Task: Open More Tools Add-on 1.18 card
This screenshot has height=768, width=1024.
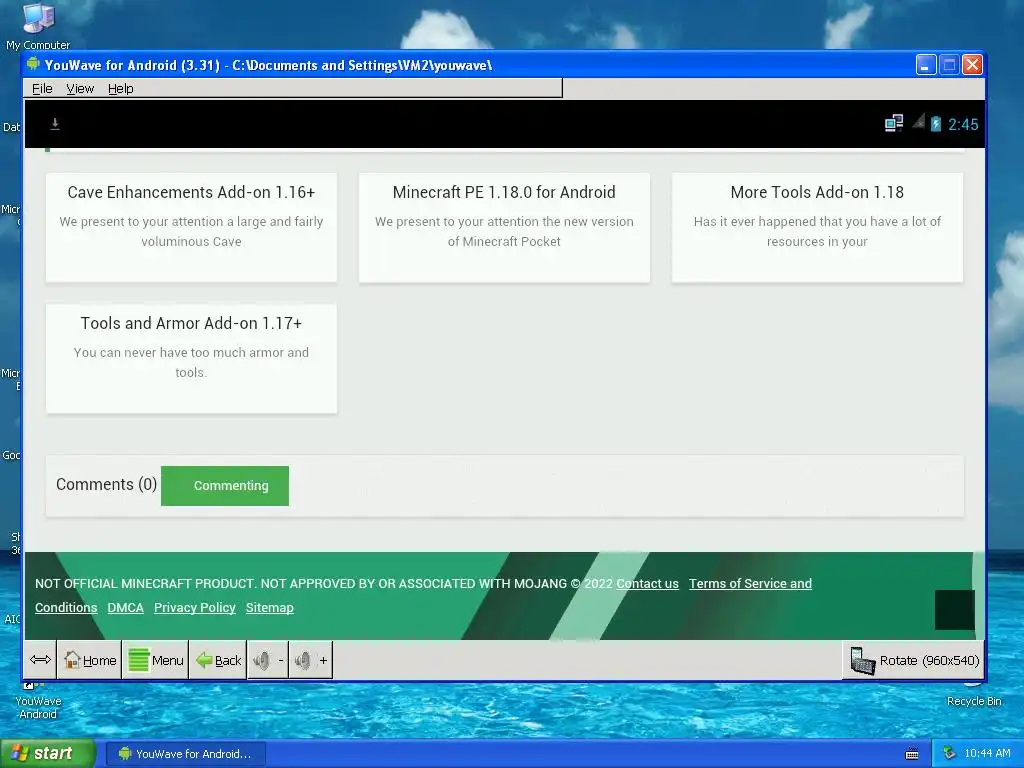Action: pyautogui.click(x=817, y=227)
